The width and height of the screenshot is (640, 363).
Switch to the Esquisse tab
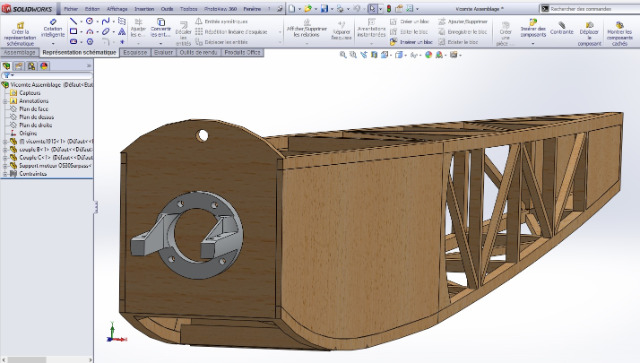point(135,52)
